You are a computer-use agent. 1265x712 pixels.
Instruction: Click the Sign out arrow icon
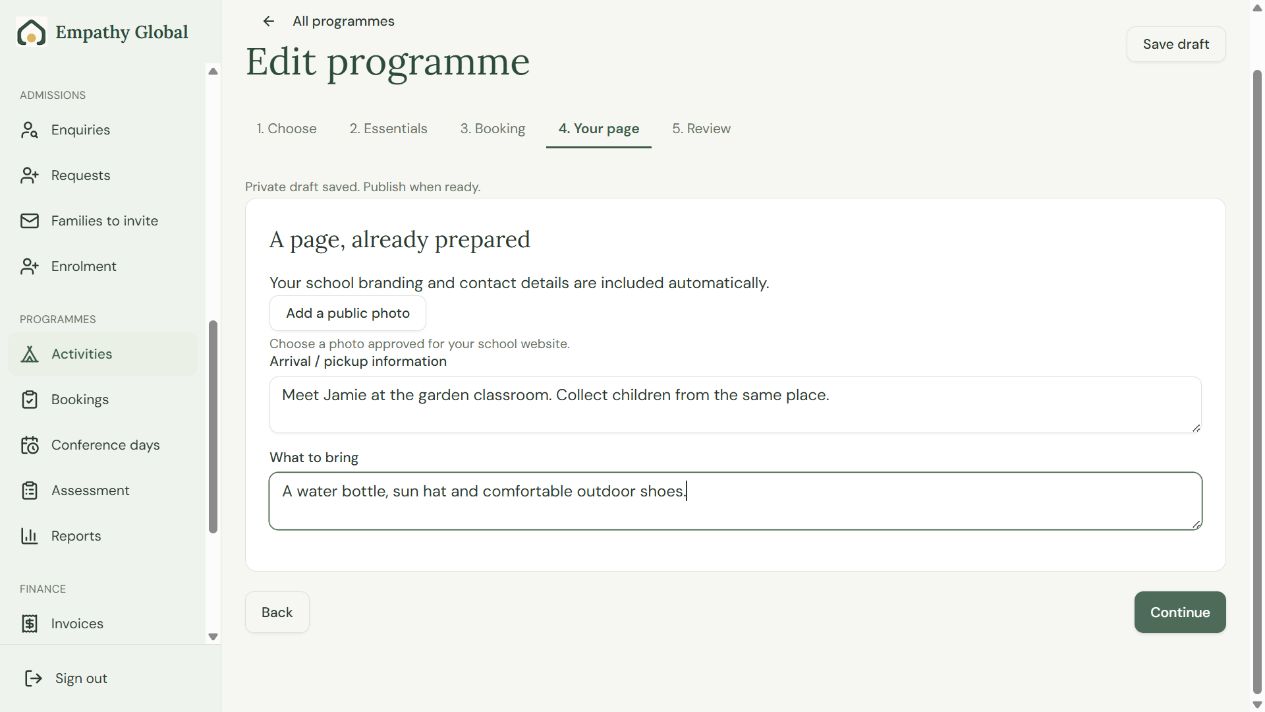(34, 678)
